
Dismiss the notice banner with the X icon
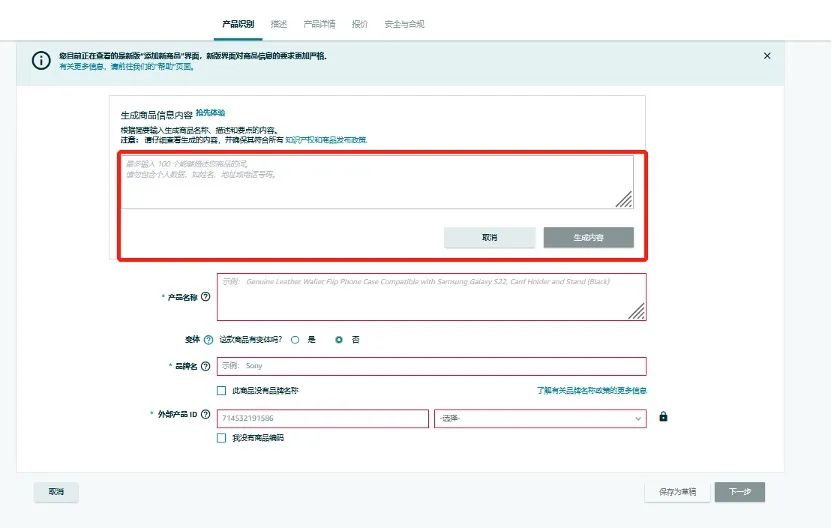[767, 56]
